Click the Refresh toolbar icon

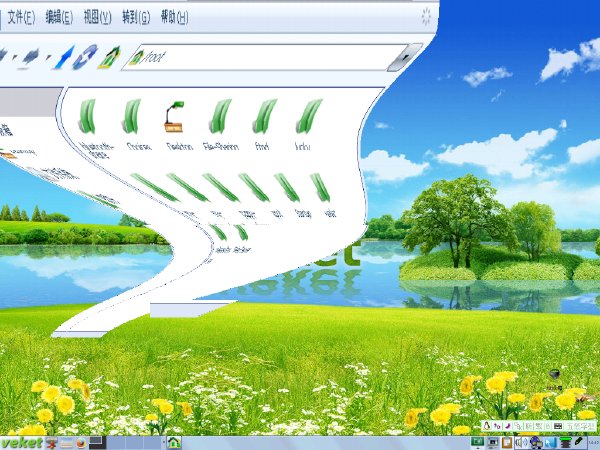[x=86, y=57]
